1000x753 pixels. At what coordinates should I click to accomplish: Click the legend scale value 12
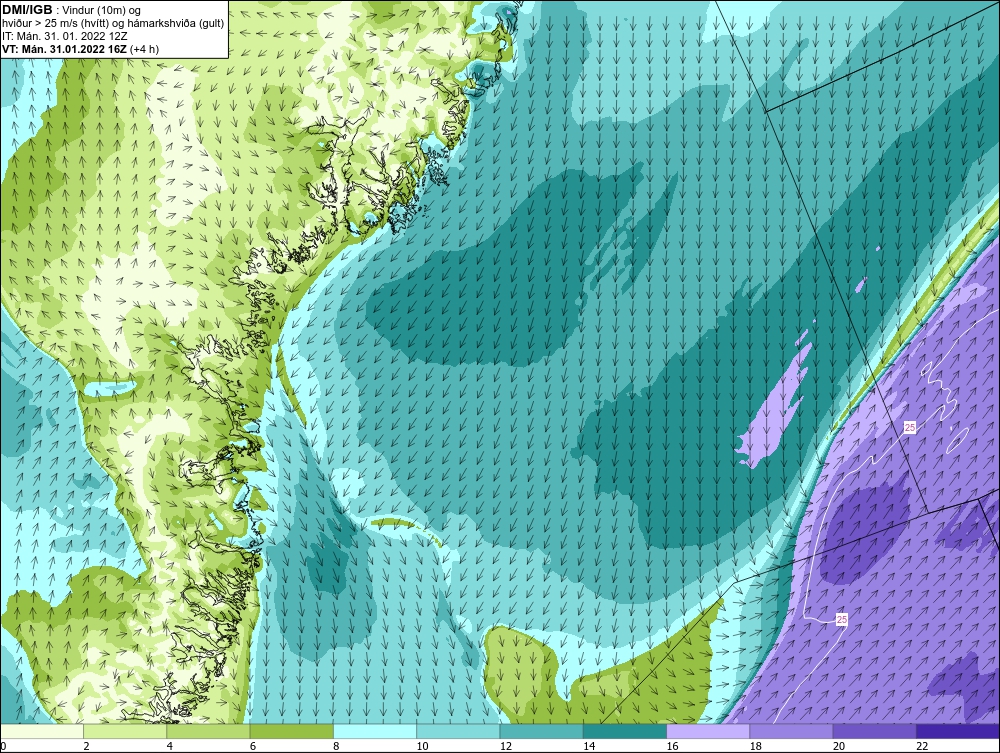[x=506, y=747]
